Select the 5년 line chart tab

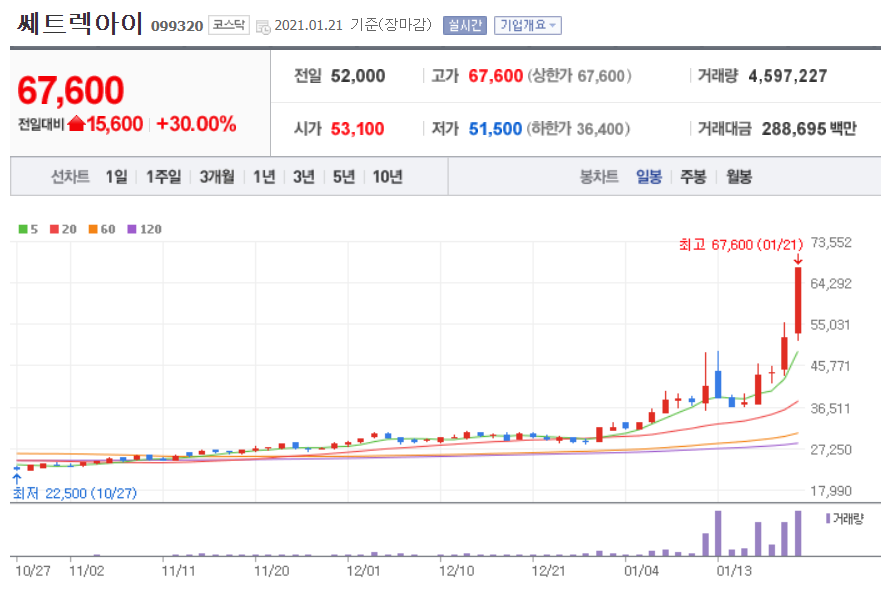click(x=343, y=177)
